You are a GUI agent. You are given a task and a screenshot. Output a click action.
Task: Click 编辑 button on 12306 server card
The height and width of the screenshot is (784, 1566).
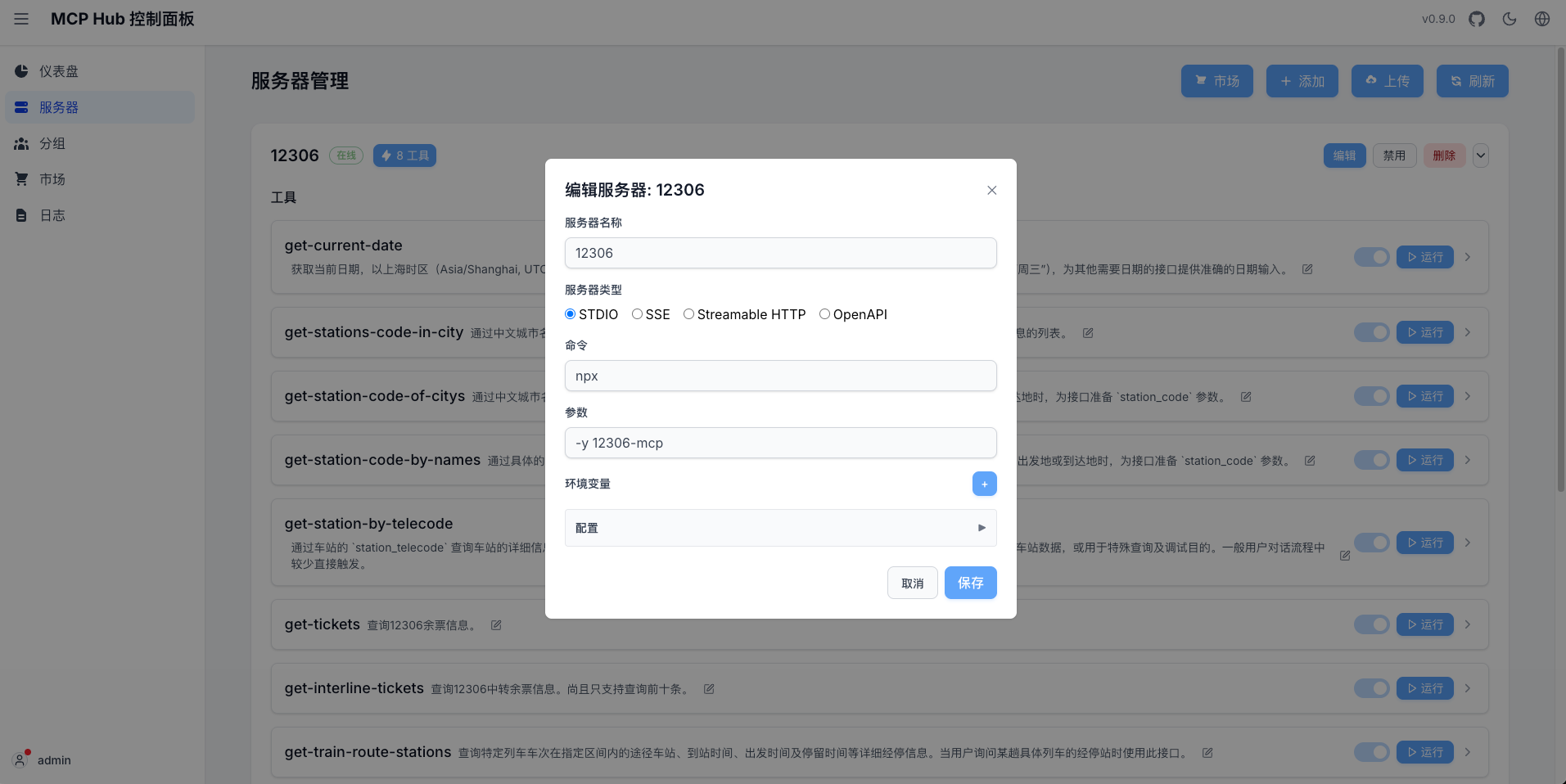[x=1344, y=155]
